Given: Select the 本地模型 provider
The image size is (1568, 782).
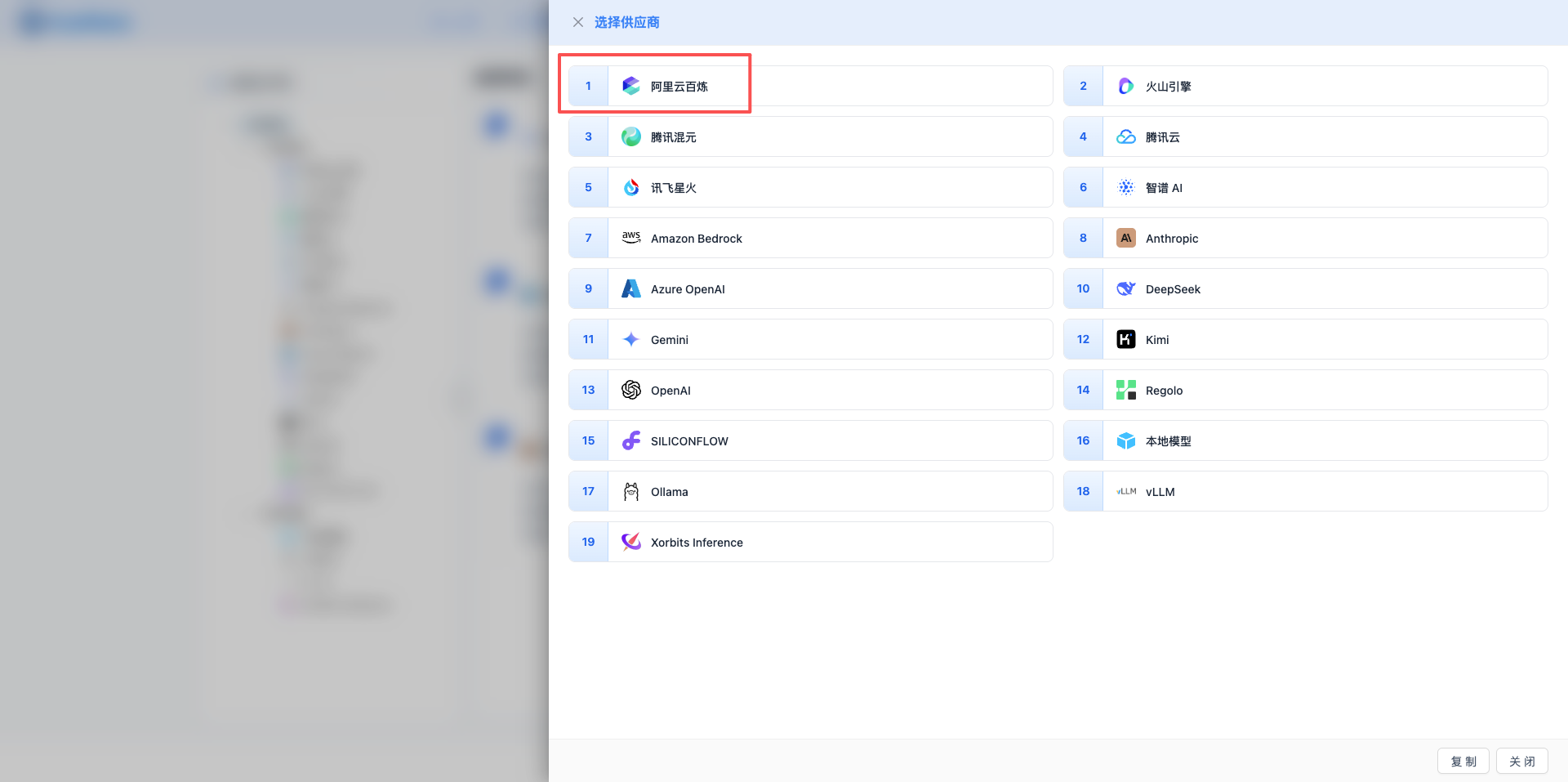Looking at the screenshot, I should tap(1304, 440).
